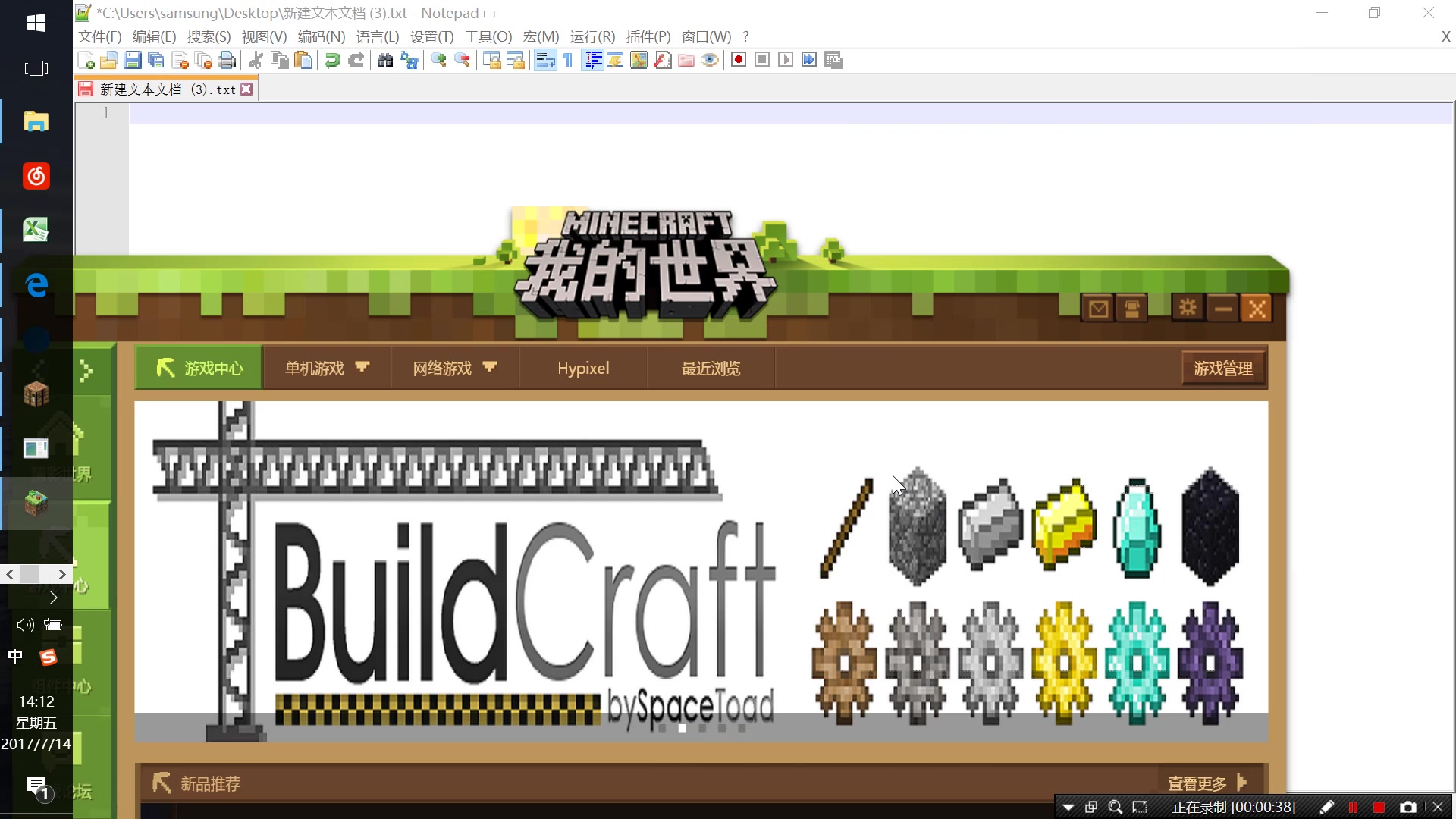
Task: Take a screenshot with the recorder camera icon
Action: coord(1408,807)
